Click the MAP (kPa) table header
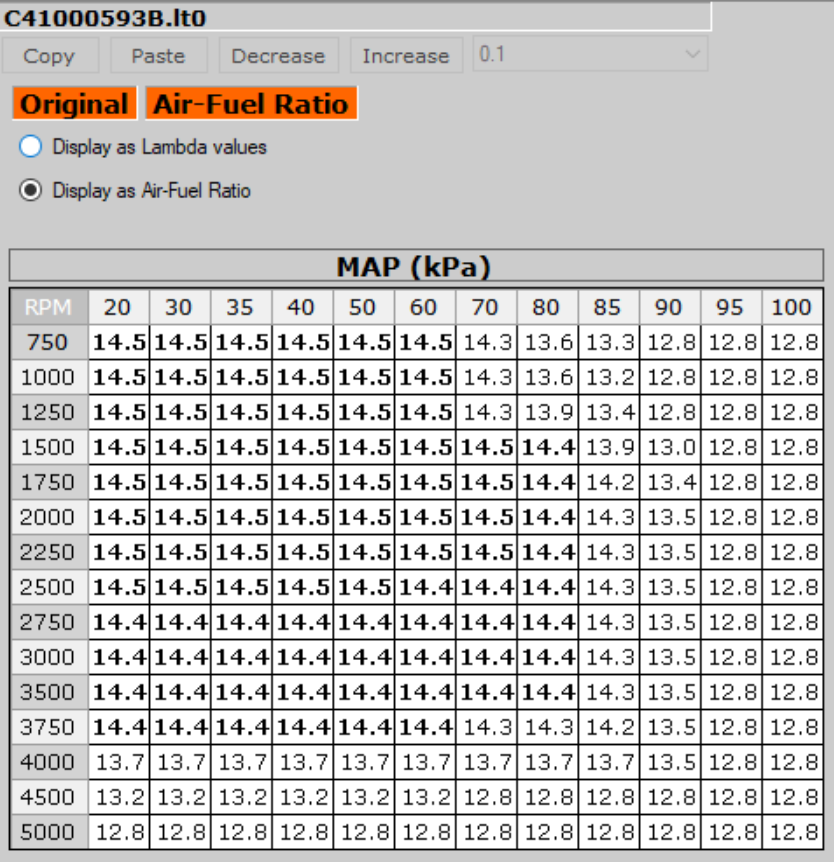This screenshot has width=834, height=862. tap(414, 267)
